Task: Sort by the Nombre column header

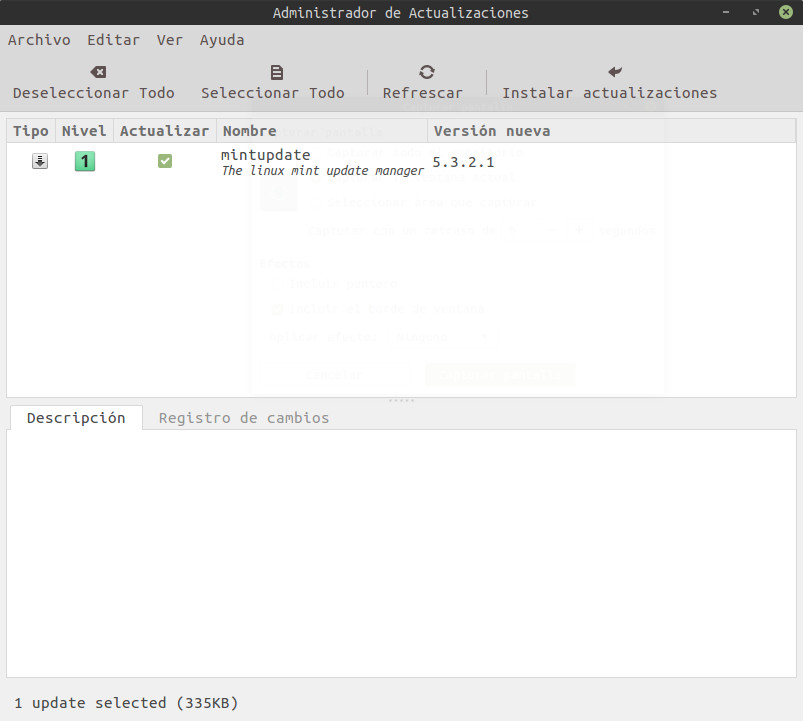Action: 322,131
